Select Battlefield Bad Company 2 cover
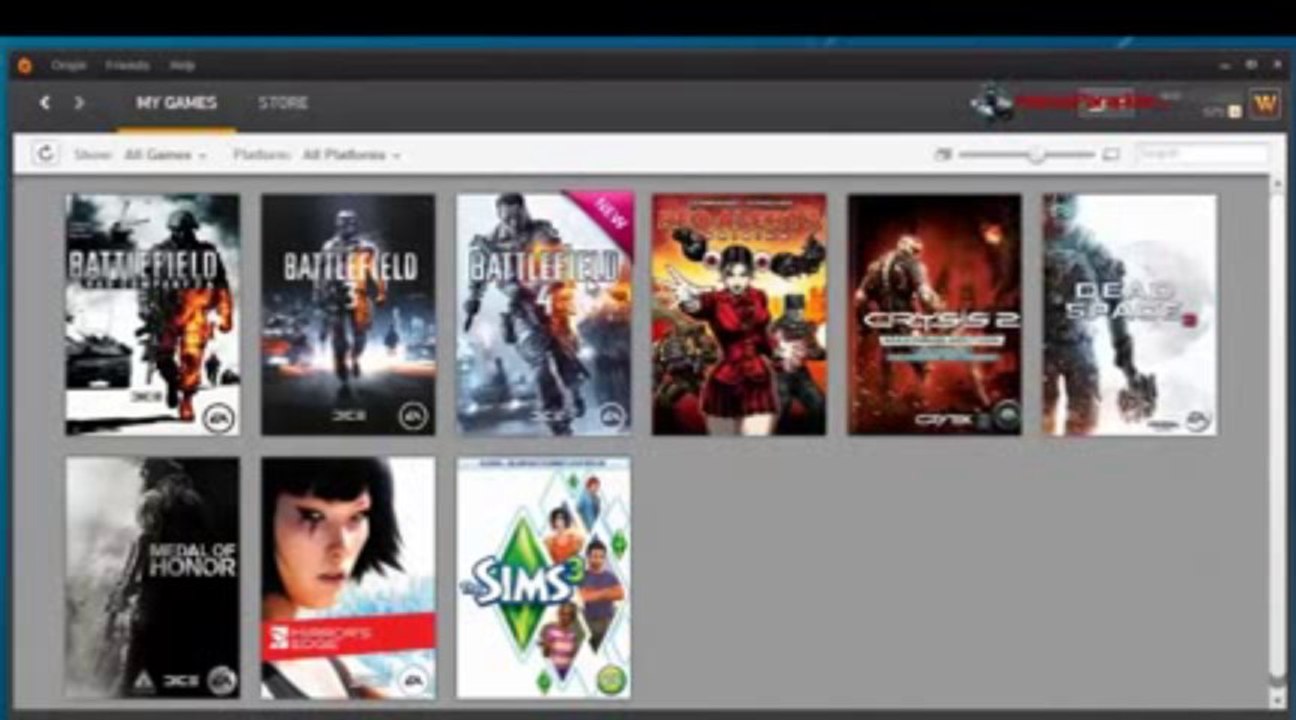This screenshot has width=1296, height=720. pos(153,315)
